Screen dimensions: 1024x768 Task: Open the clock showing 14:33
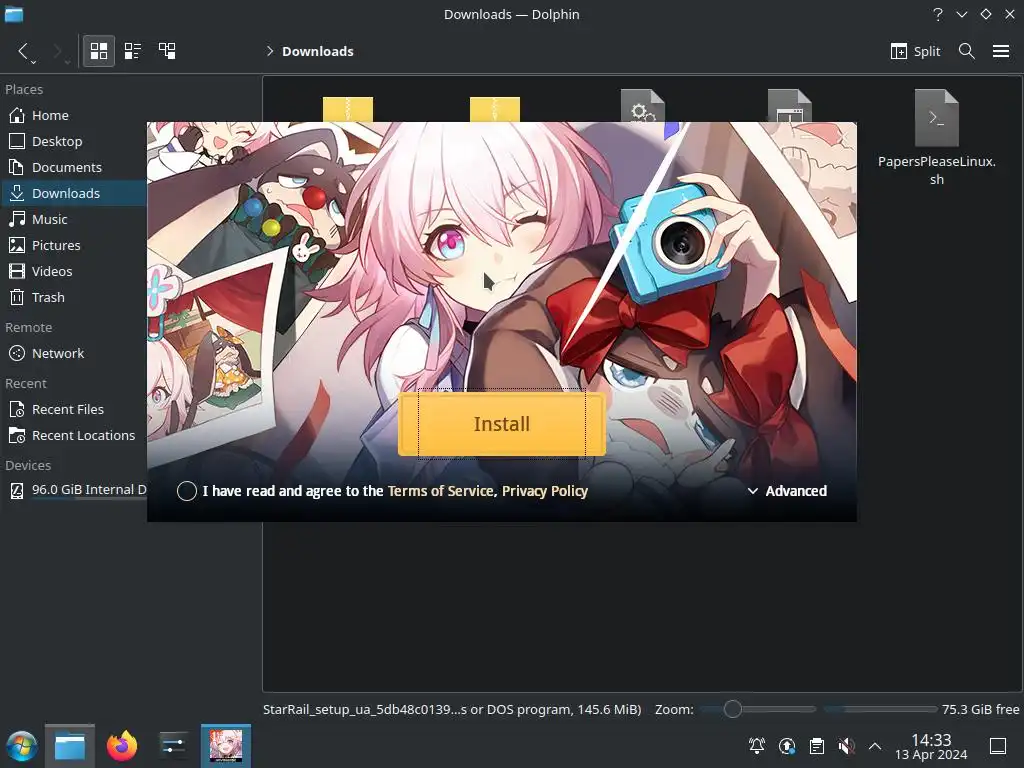tap(931, 746)
